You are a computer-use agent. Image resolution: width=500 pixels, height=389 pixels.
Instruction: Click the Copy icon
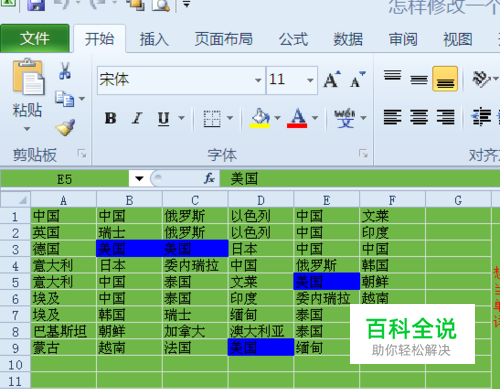[65, 99]
